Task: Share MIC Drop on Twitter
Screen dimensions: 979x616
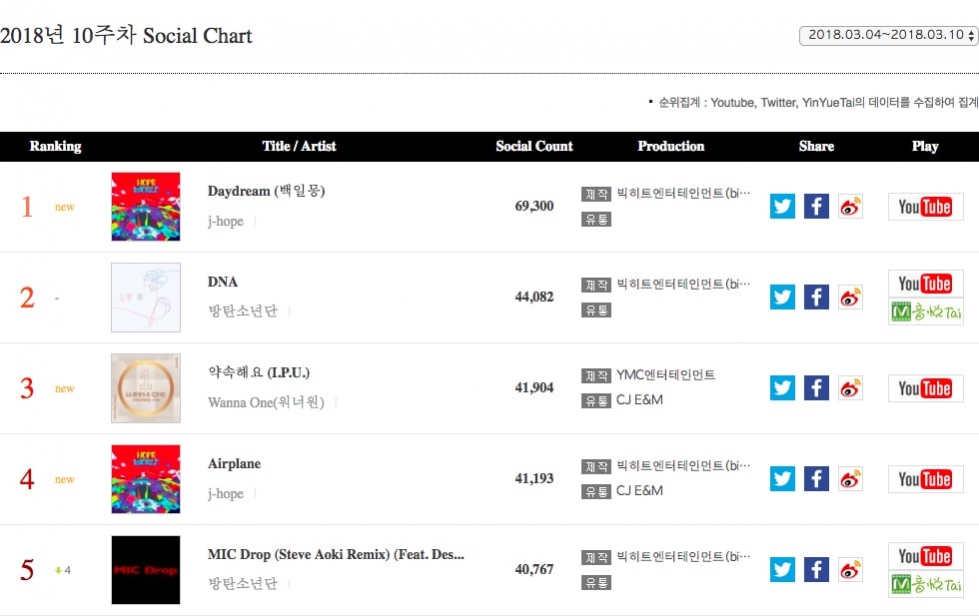Action: click(782, 570)
